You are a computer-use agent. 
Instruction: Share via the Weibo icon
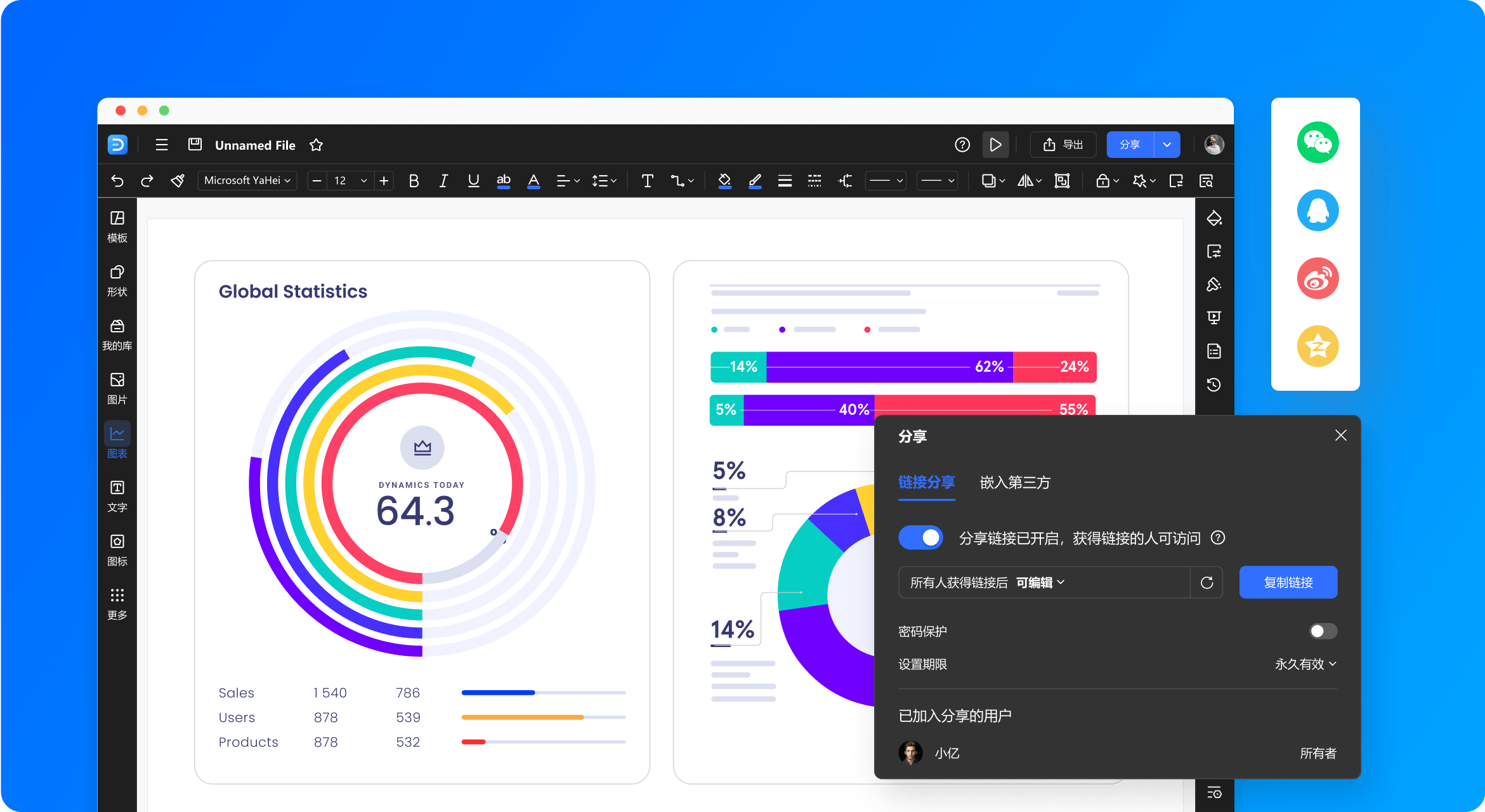click(1318, 278)
